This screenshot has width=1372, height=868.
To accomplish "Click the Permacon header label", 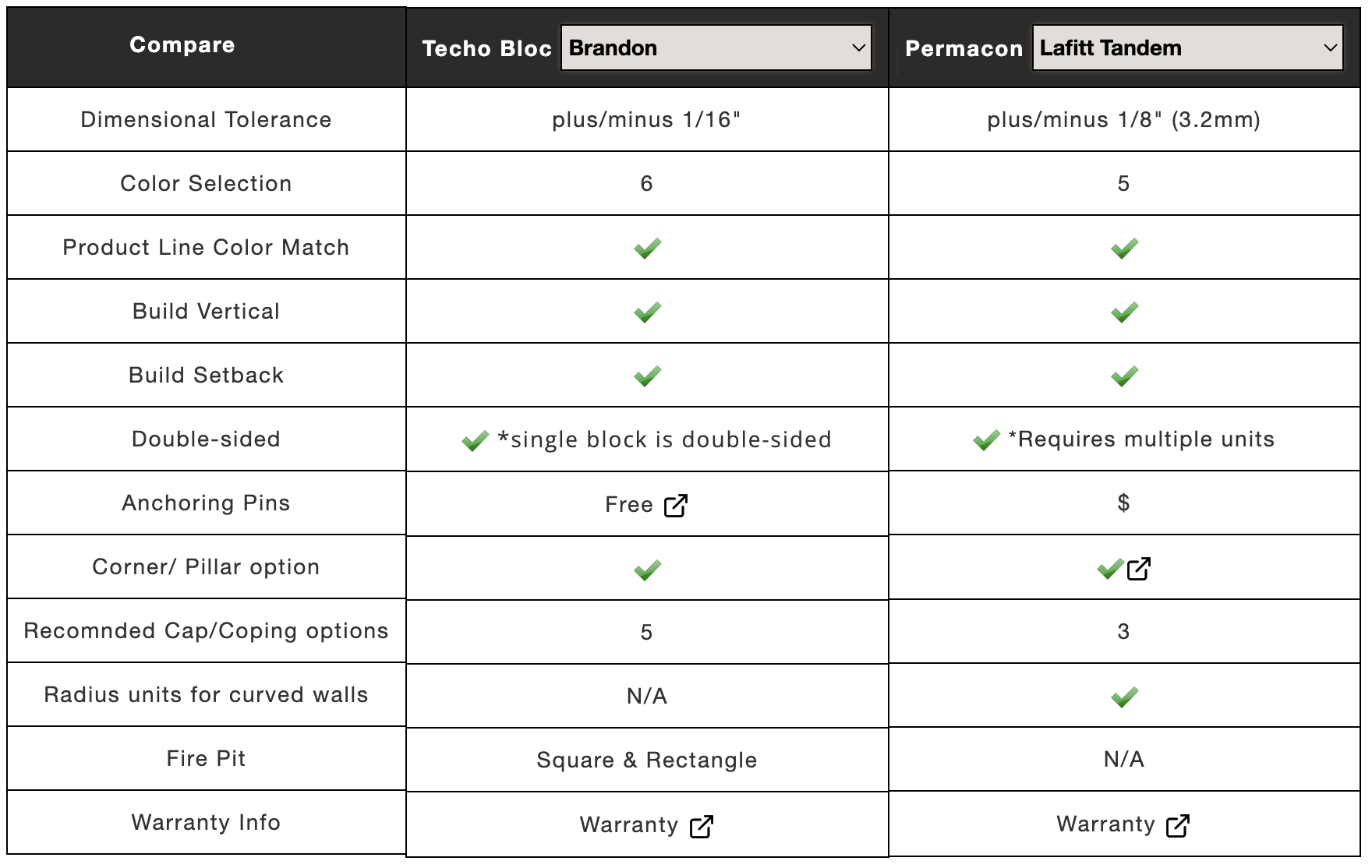I will (x=964, y=49).
